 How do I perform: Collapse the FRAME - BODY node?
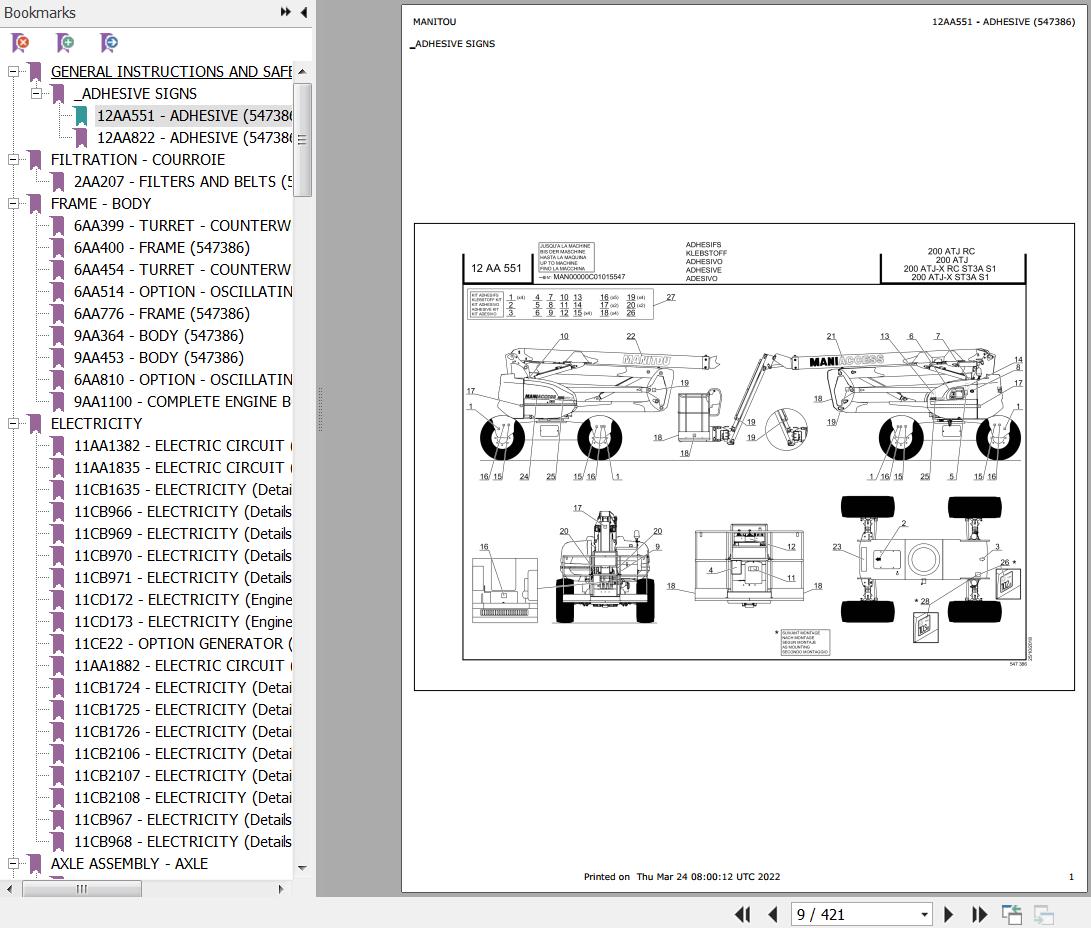pos(13,204)
